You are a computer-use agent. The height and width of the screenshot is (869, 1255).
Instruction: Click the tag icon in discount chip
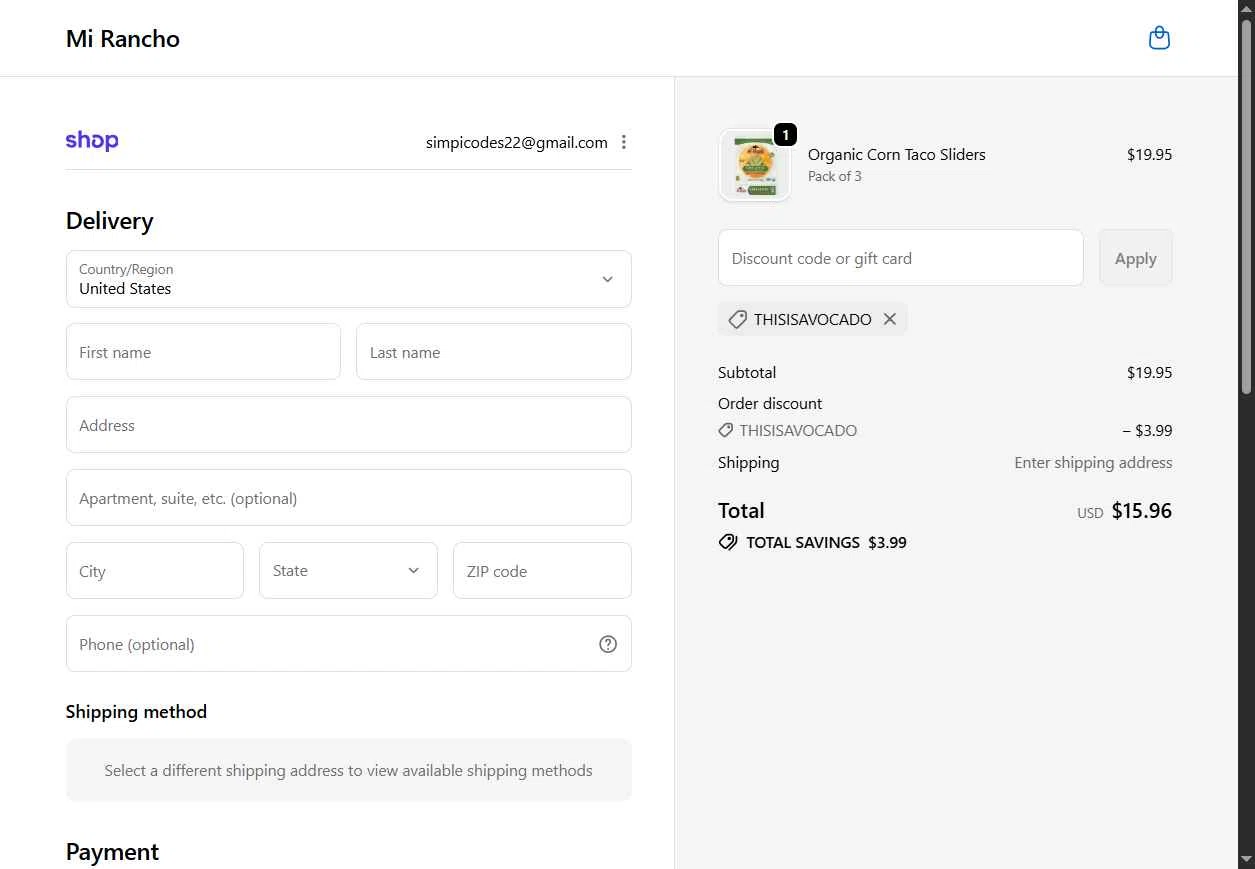[x=737, y=319]
